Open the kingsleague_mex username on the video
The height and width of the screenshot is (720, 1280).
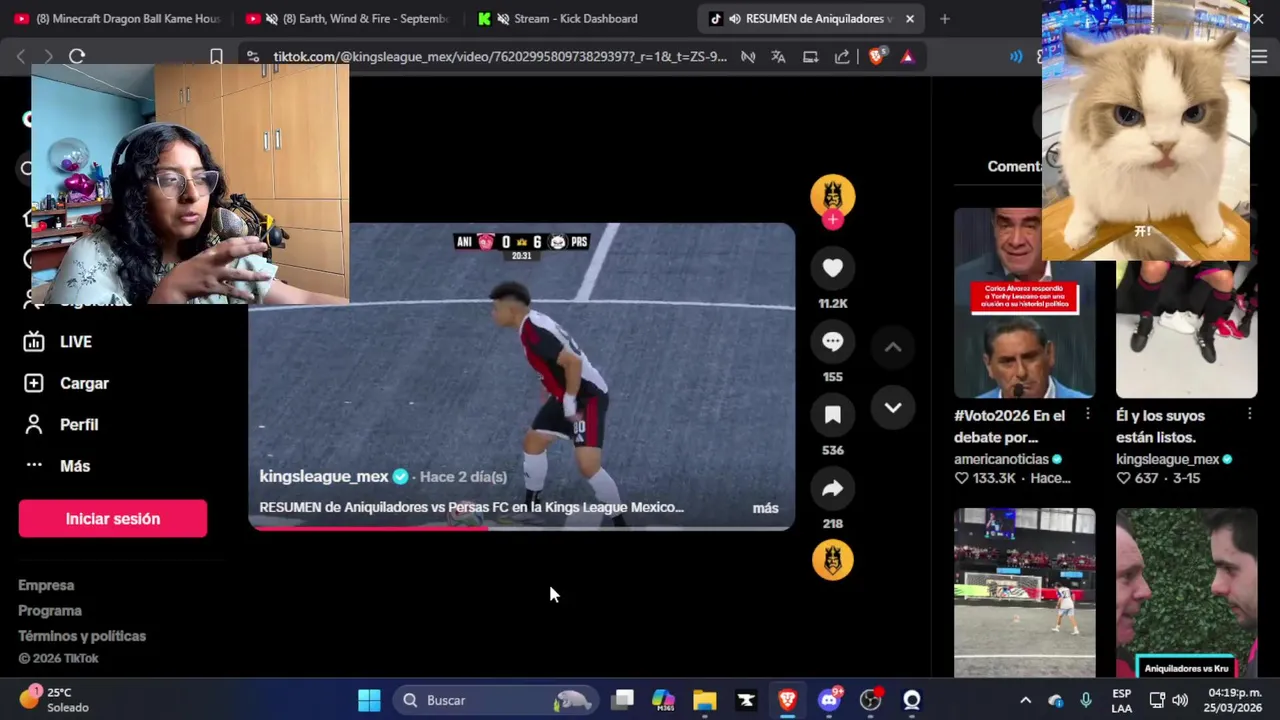click(x=324, y=477)
